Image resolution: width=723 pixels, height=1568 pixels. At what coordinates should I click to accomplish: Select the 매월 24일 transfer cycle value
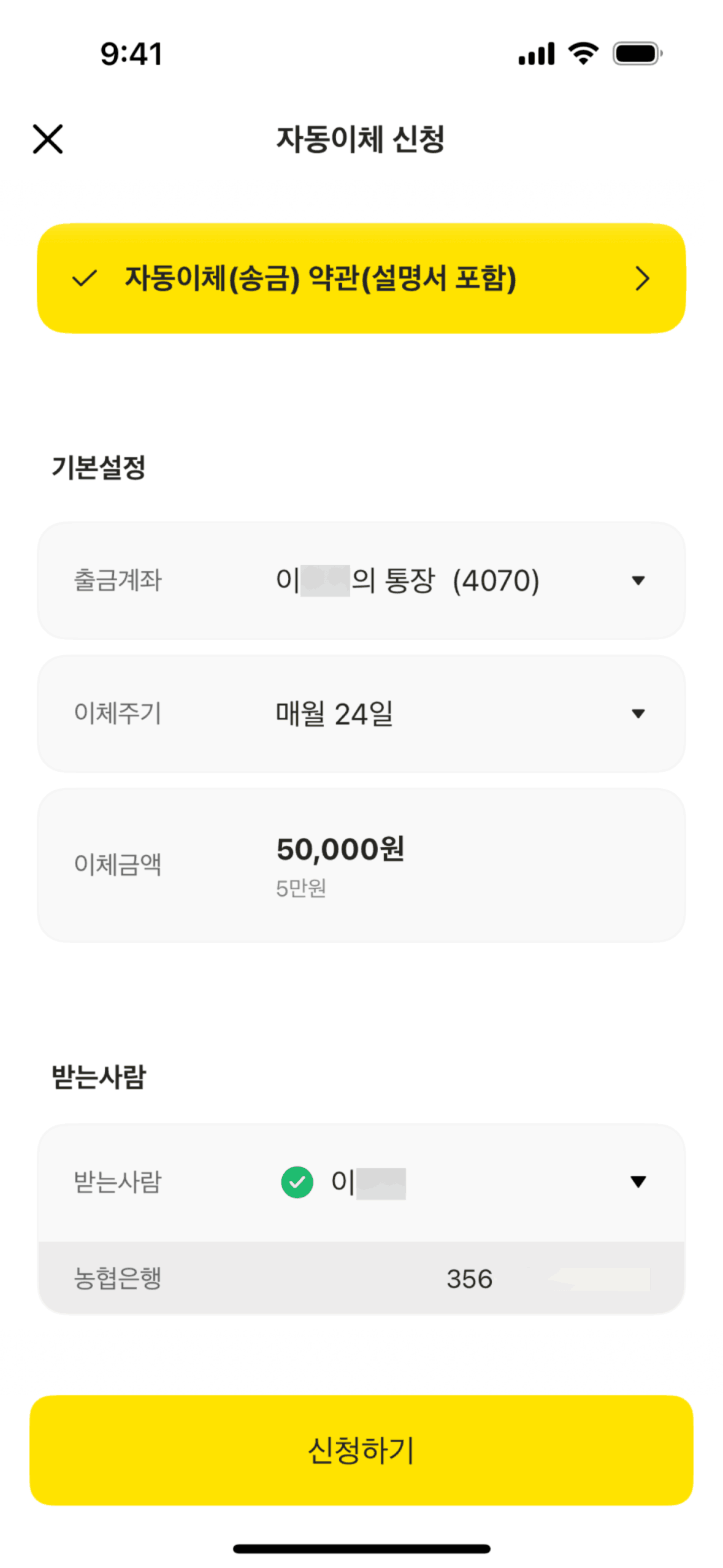tap(334, 713)
